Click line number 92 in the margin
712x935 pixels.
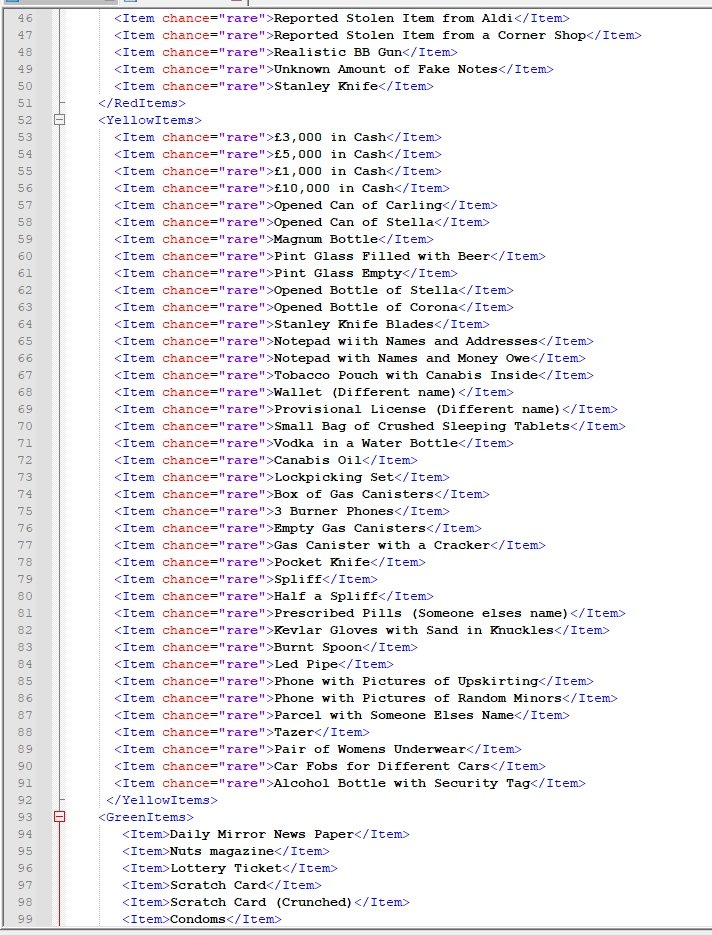point(24,800)
